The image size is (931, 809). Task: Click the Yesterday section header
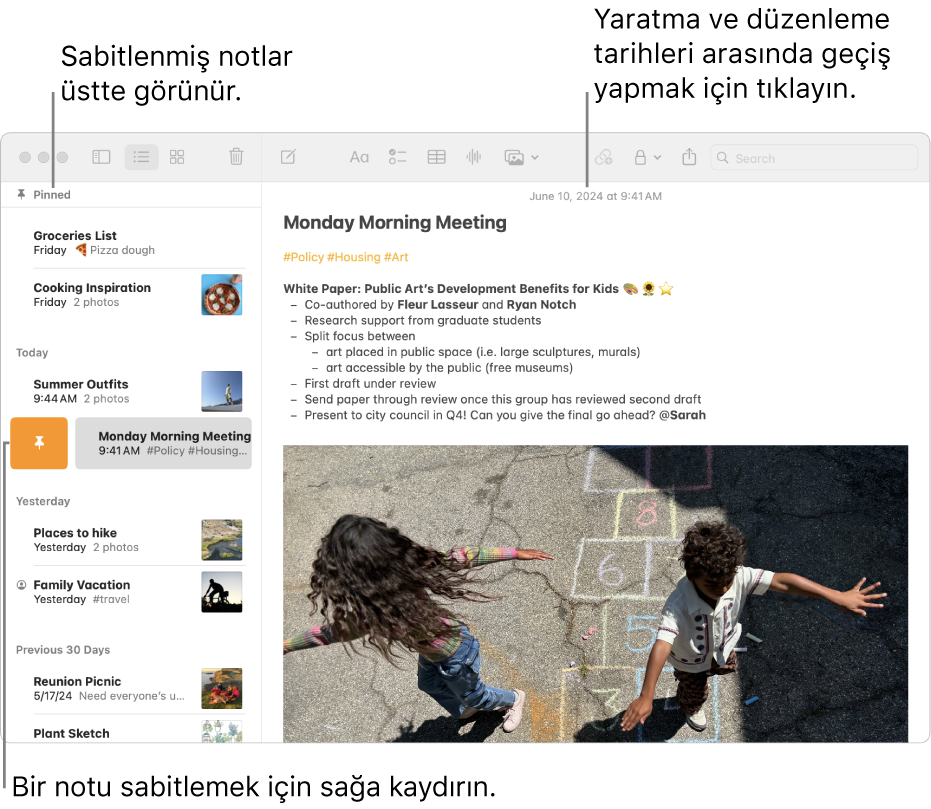click(43, 501)
